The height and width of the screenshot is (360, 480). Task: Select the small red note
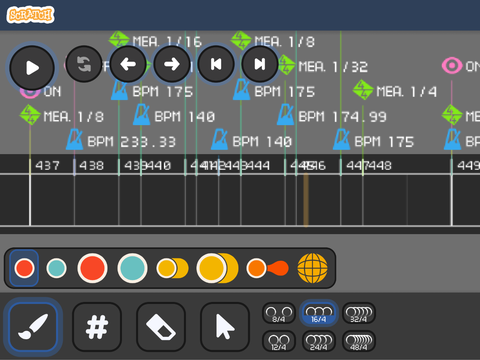tap(24, 268)
